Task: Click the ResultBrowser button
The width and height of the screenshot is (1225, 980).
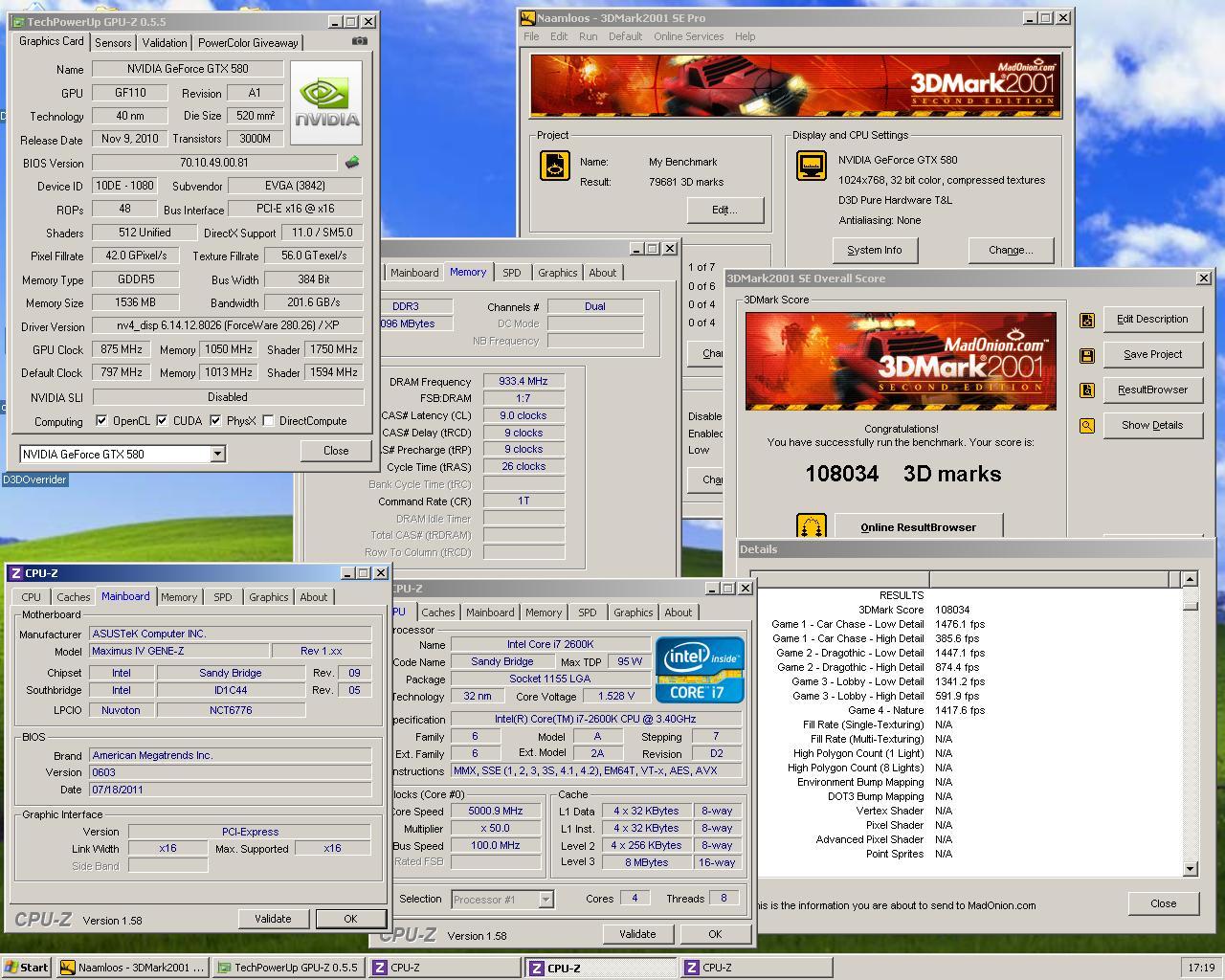Action: coord(1152,390)
